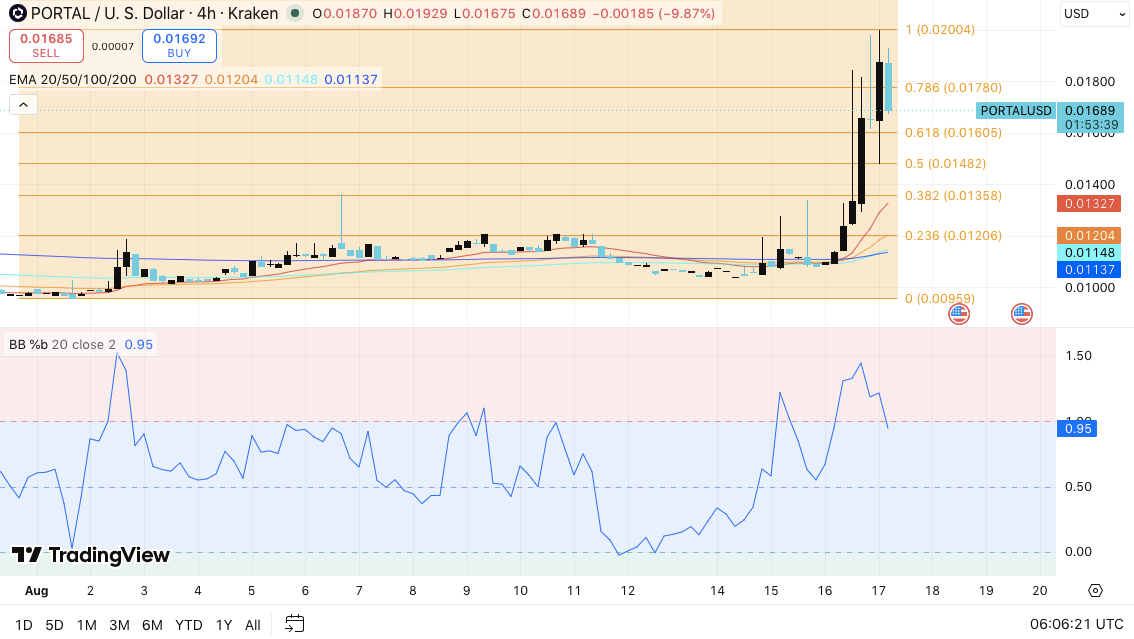Screen dimensions: 1134x639
Task: Click the EMA 100 value 0.01148 axis tag
Action: (x=1089, y=252)
